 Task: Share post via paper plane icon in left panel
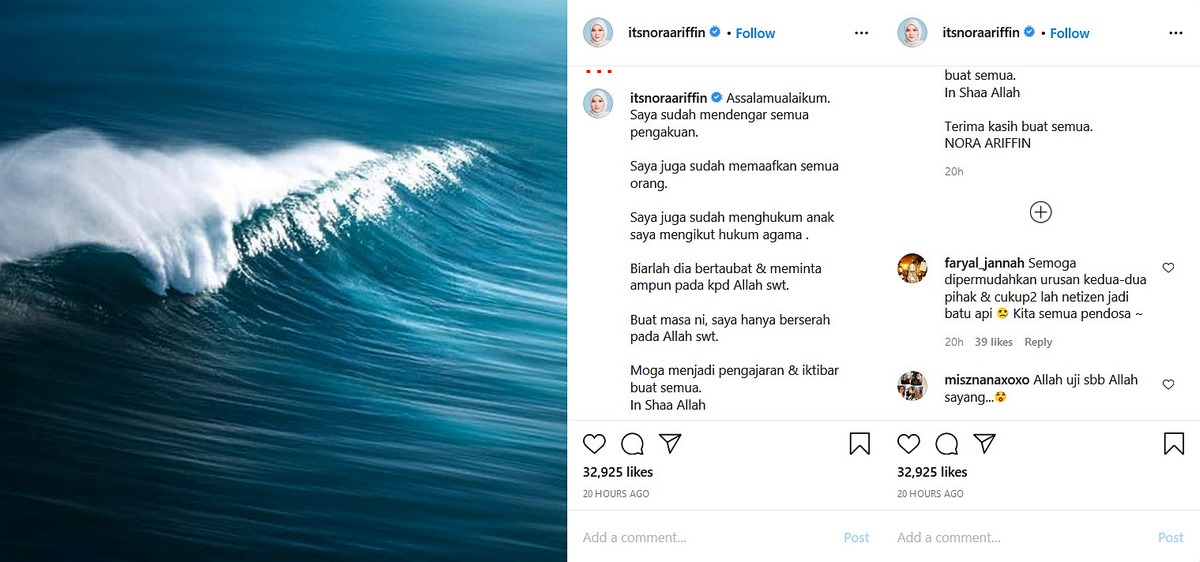click(x=670, y=444)
